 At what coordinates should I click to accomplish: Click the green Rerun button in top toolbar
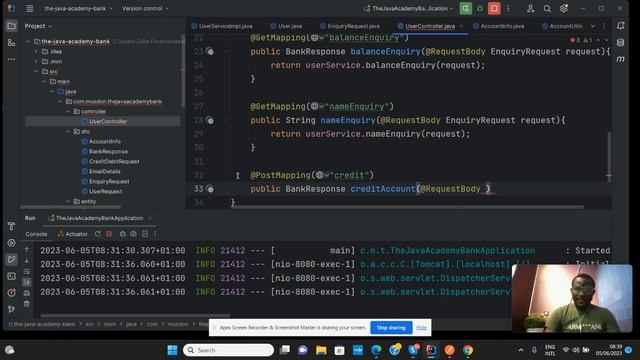(x=465, y=9)
